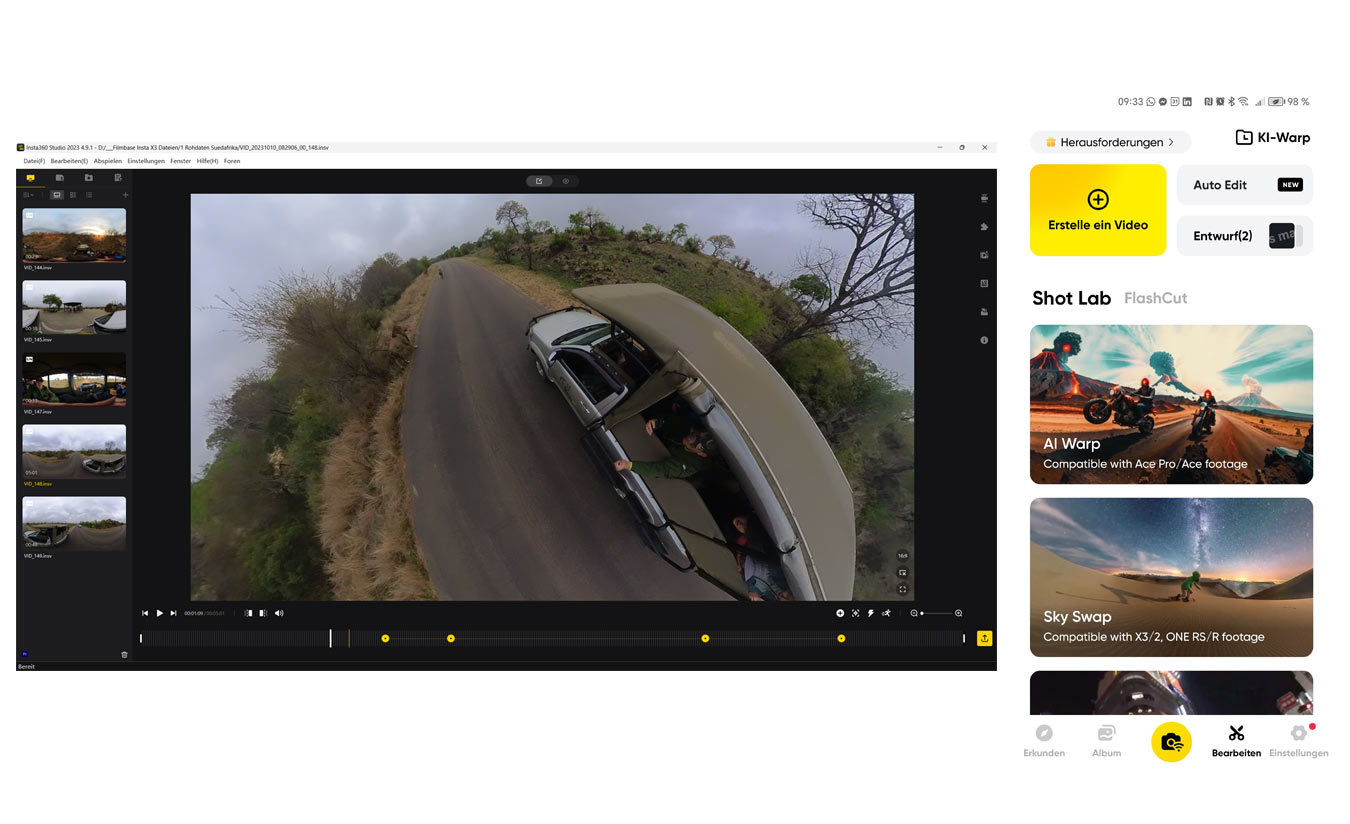Open the Sky Swap card

tap(1171, 577)
